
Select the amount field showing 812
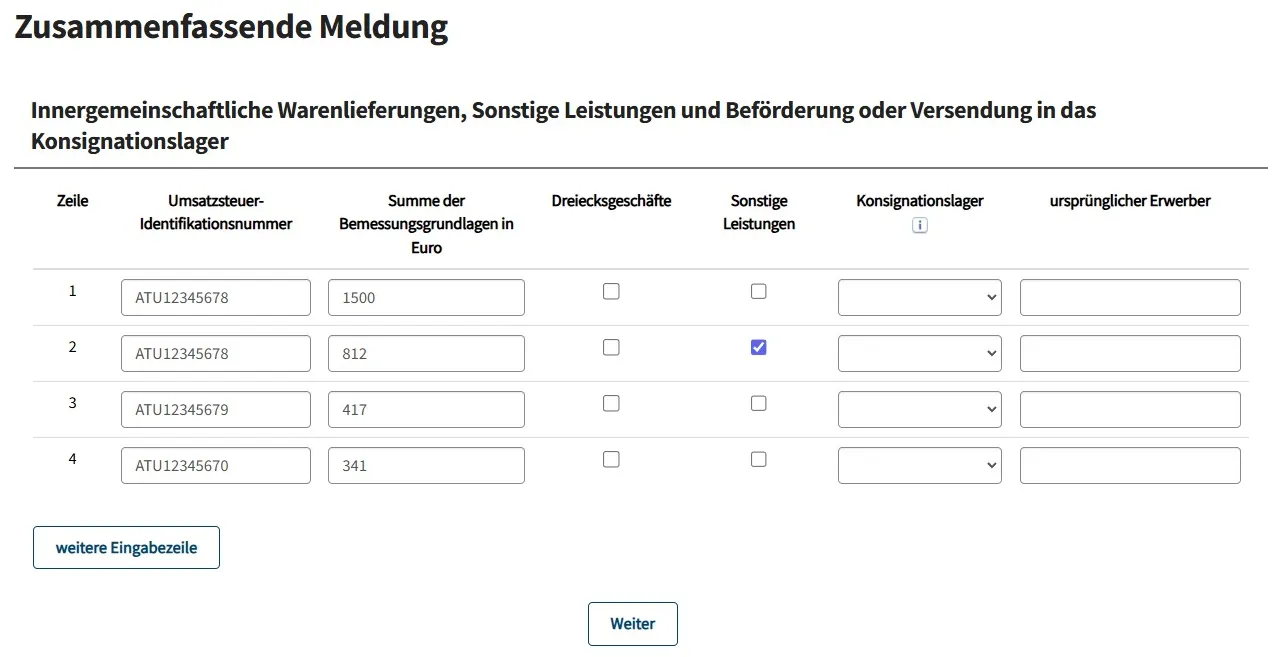coord(426,353)
